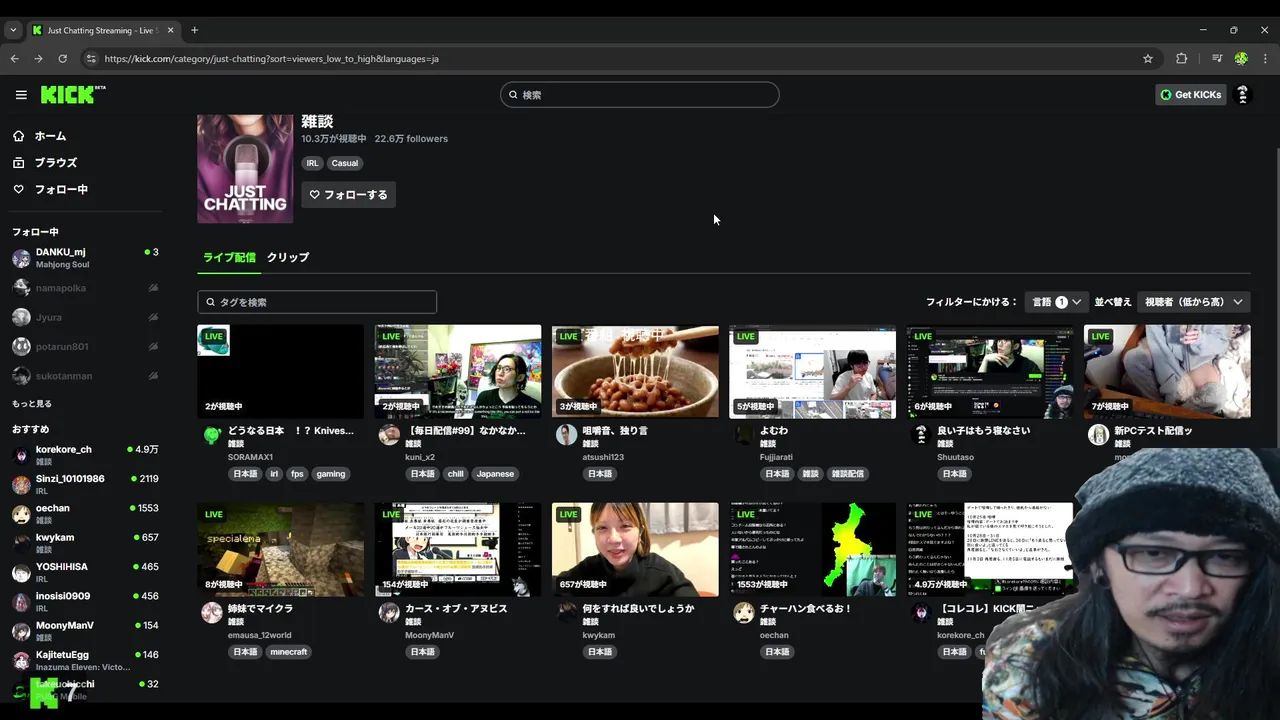Select the 雑談配信 tag under よむわ
Image resolution: width=1280 pixels, height=720 pixels.
[x=848, y=474]
